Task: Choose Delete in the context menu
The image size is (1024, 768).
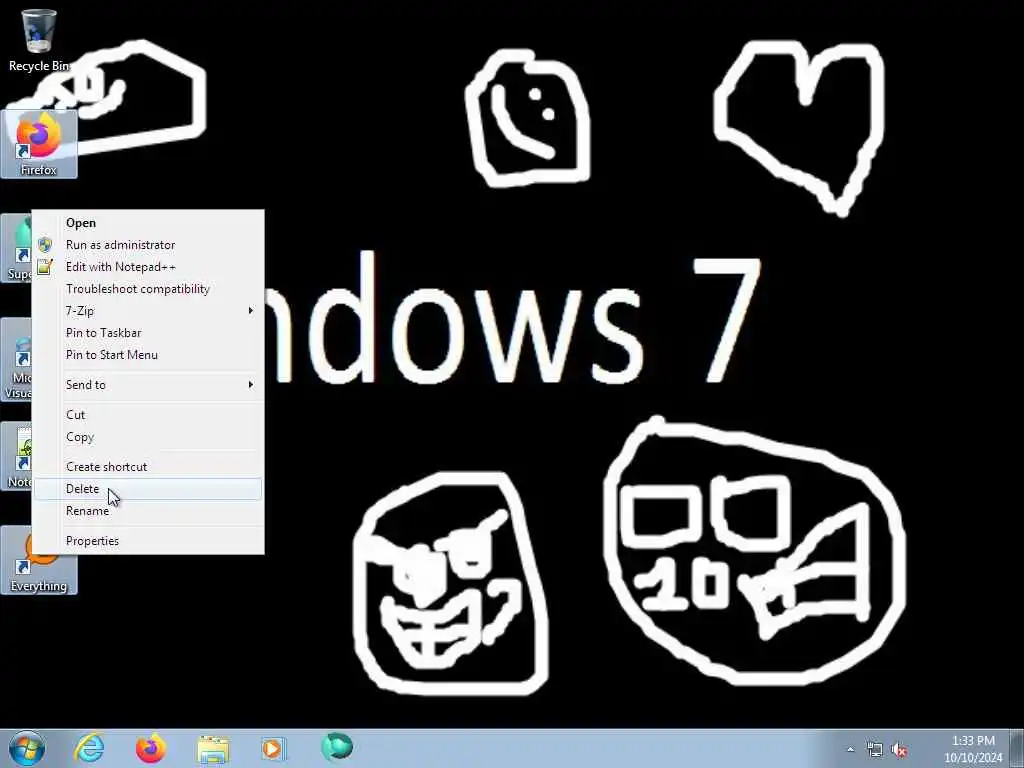Action: coord(149,489)
